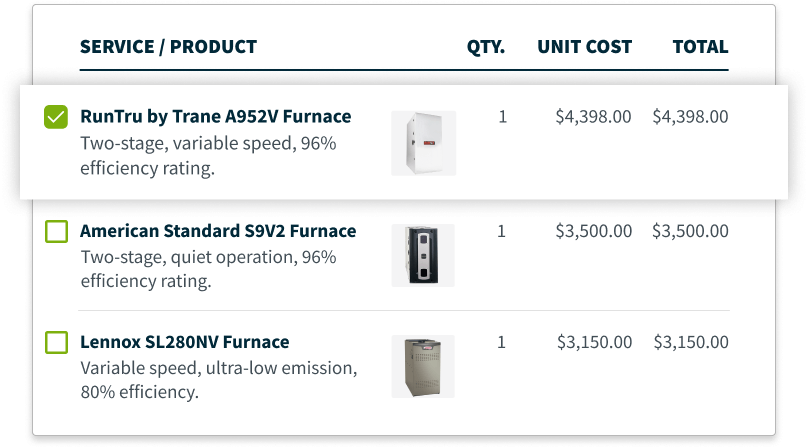This screenshot has width=808, height=448.
Task: Click the American Standard quiet operation description
Action: (x=208, y=269)
